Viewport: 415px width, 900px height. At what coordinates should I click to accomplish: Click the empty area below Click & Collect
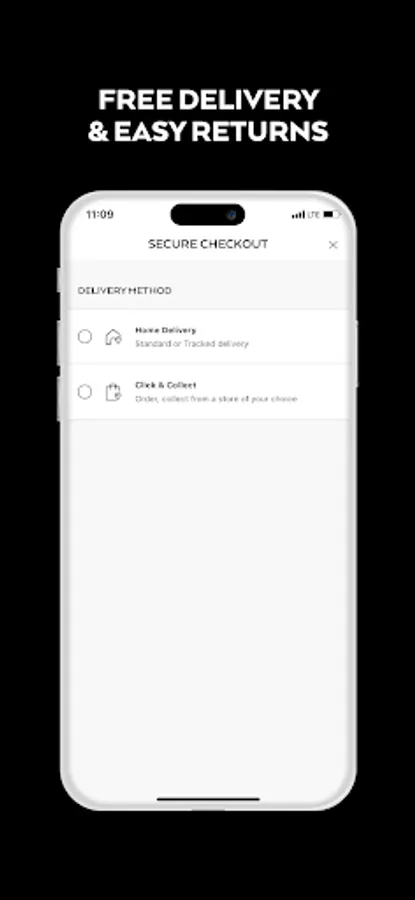208,597
